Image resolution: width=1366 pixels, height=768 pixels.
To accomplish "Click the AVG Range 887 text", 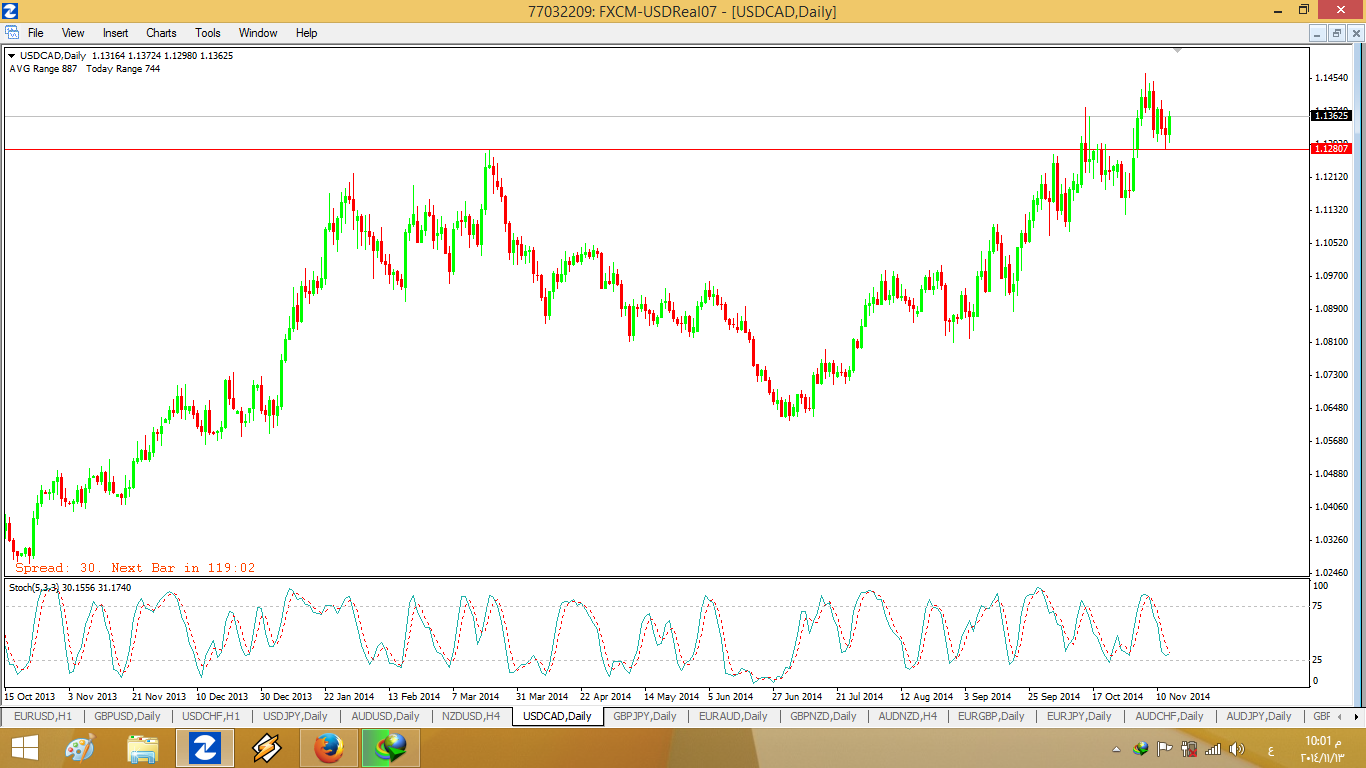I will [43, 69].
